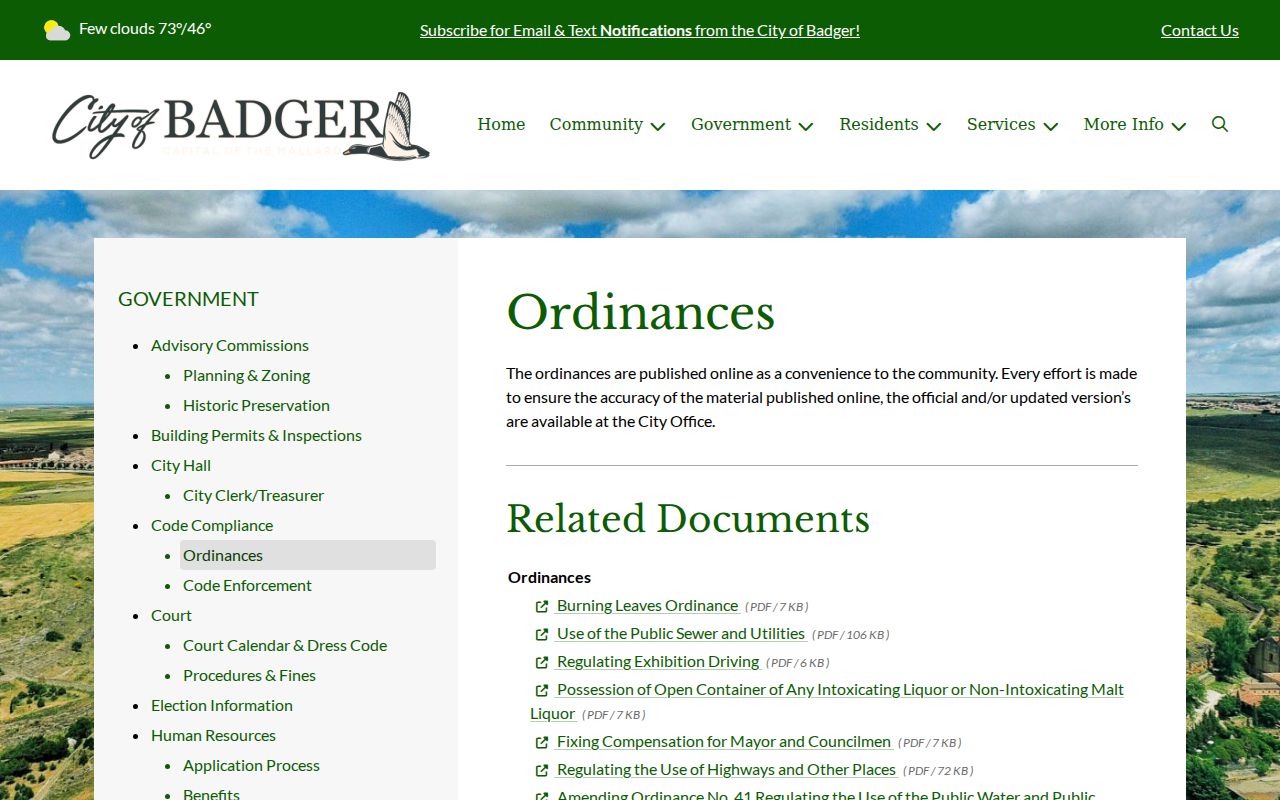Open Election Information in the sidebar
Image resolution: width=1280 pixels, height=800 pixels.
click(222, 705)
